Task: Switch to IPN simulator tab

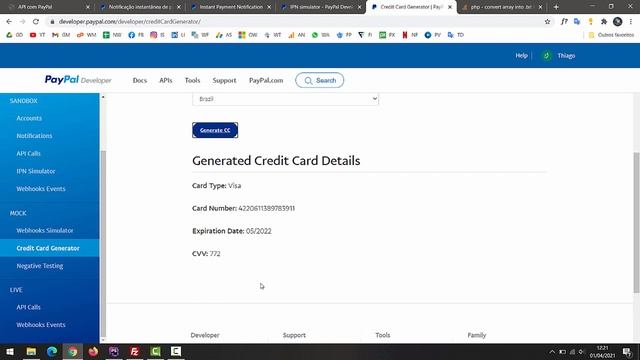Action: pos(320,7)
